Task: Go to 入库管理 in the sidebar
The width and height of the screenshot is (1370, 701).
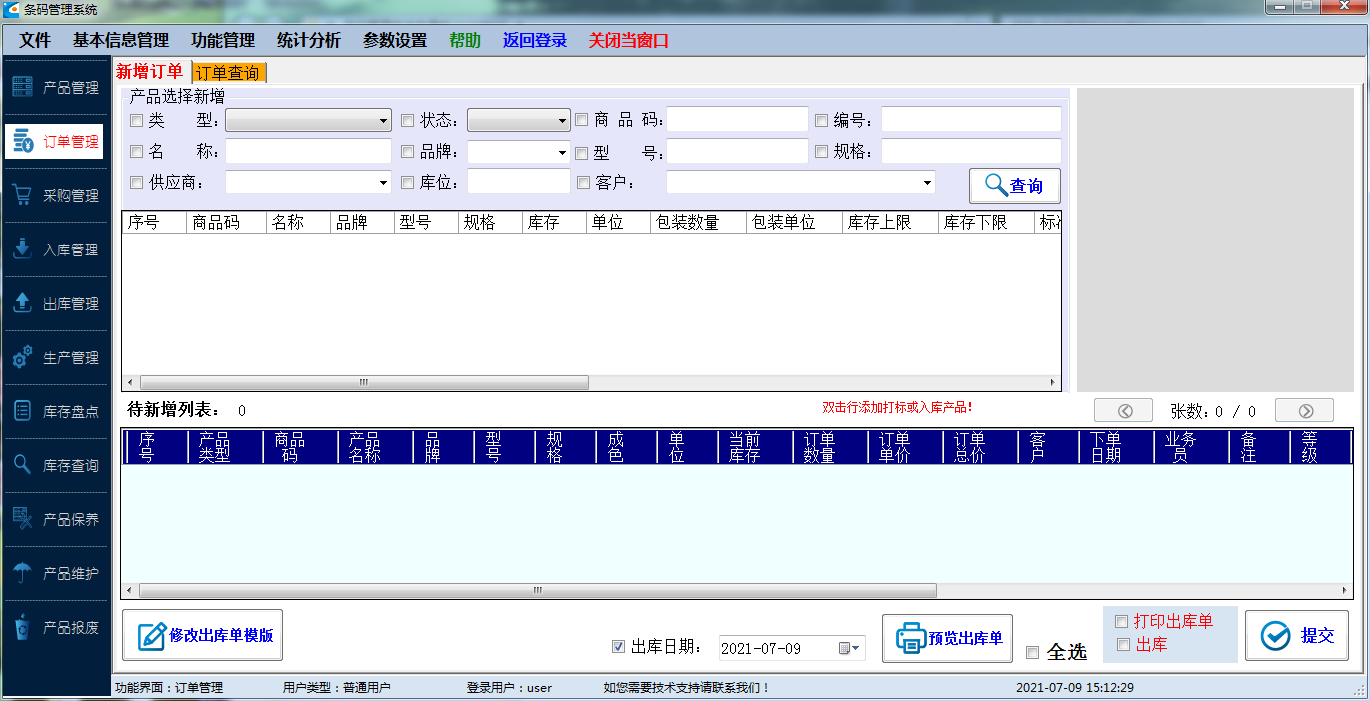Action: (x=55, y=250)
